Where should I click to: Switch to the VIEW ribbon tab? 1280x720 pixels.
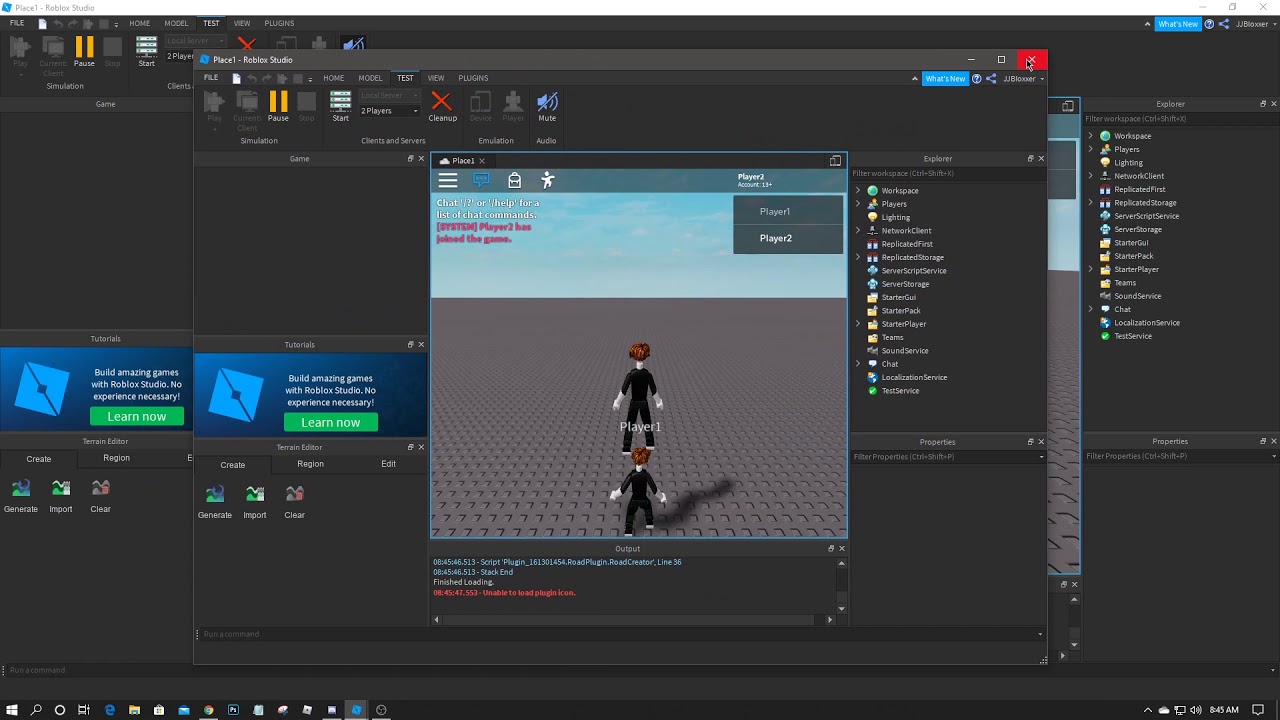tap(436, 78)
